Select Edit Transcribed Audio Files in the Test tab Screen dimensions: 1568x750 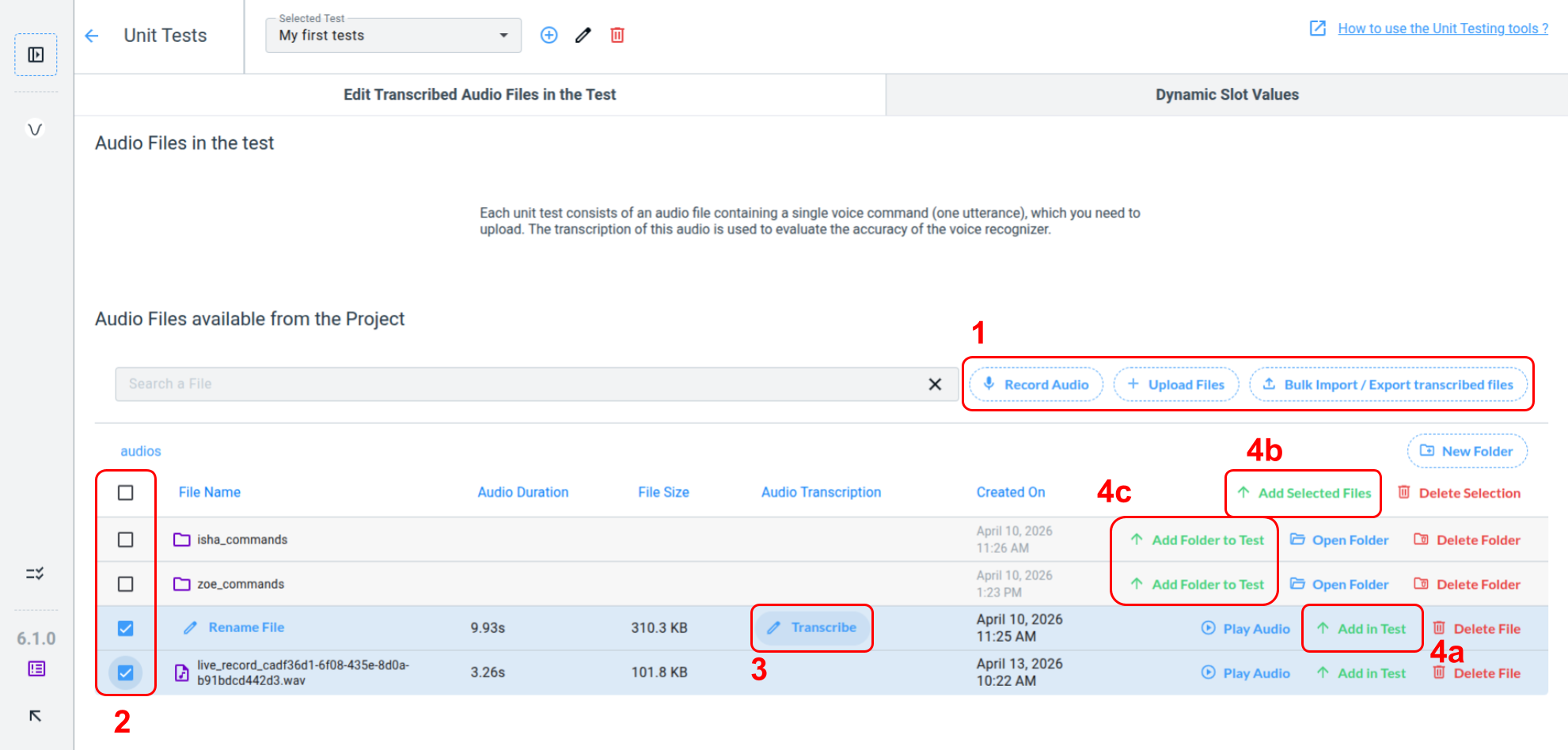coord(479,95)
